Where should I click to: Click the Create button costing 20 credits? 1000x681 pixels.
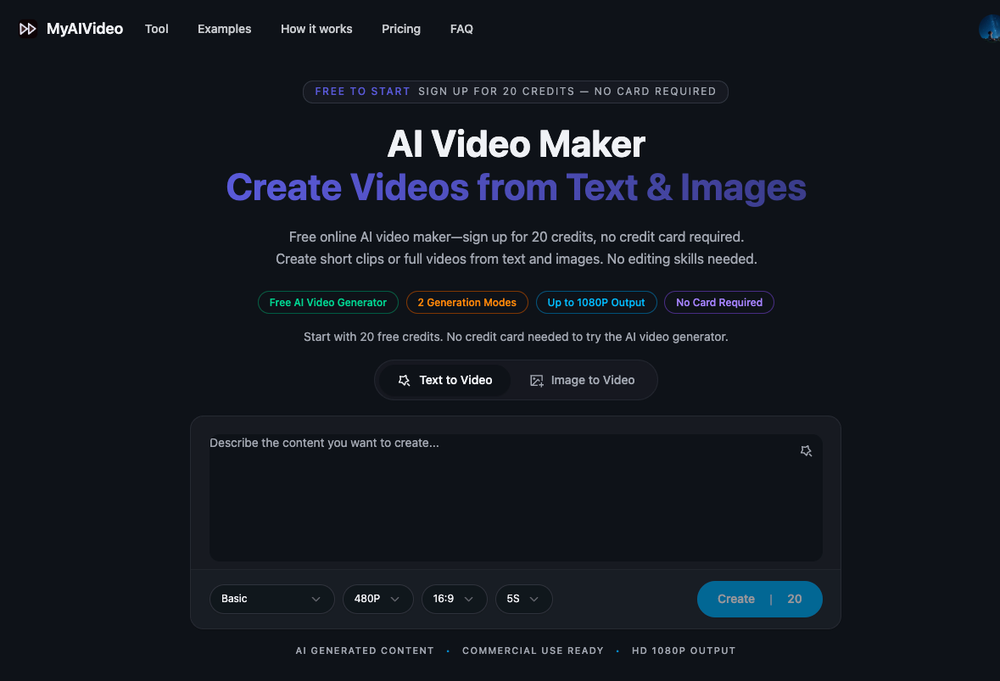[x=760, y=599]
